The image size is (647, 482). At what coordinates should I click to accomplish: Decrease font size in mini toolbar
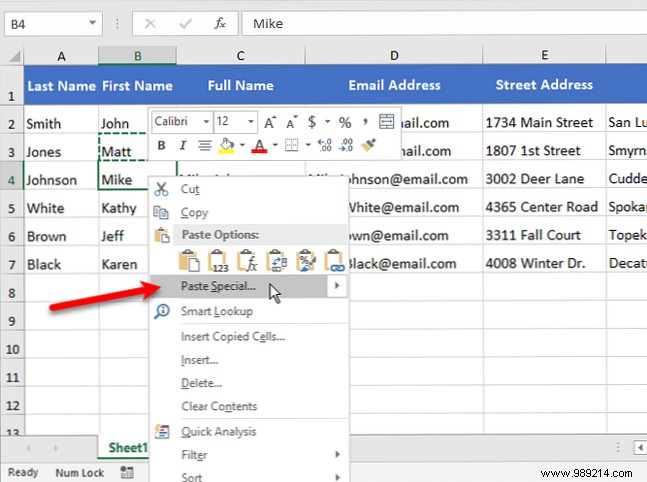pyautogui.click(x=292, y=122)
